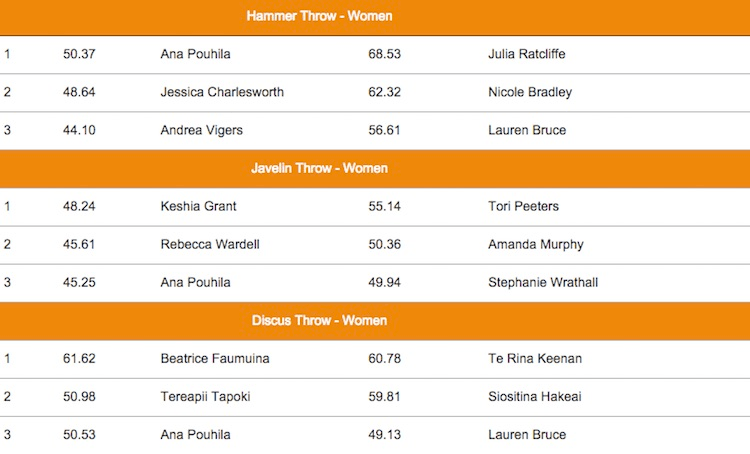The width and height of the screenshot is (750, 454).
Task: Click Siositina Hakeai's name
Action: click(535, 396)
